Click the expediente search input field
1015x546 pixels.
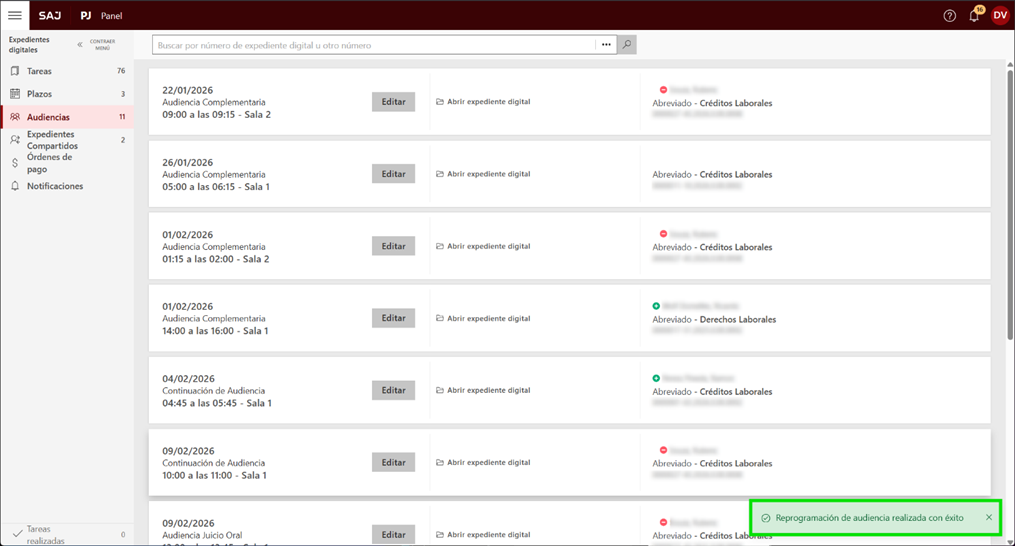pyautogui.click(x=374, y=45)
